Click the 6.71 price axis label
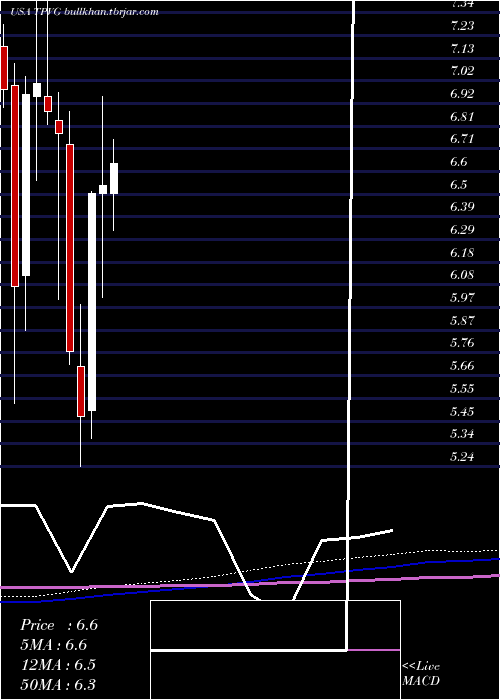Viewport: 500px width, 700px height. (x=462, y=139)
